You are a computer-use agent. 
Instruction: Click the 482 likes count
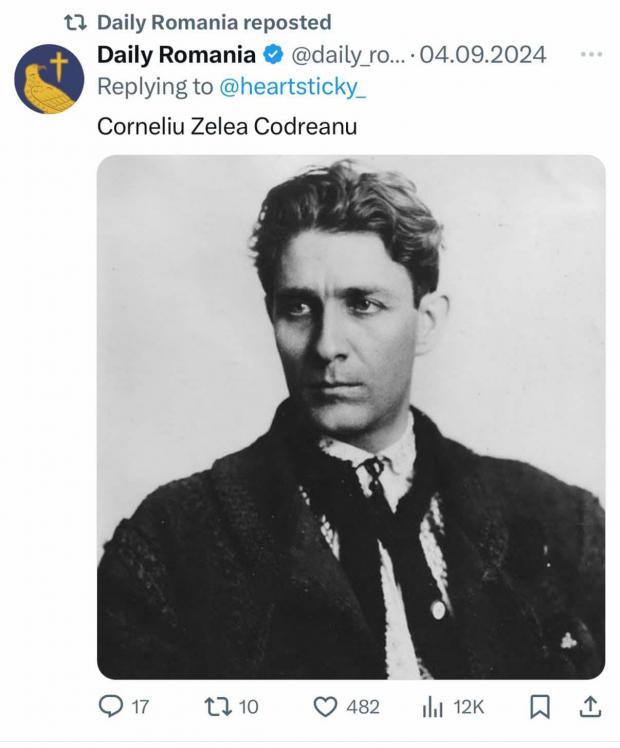point(363,706)
